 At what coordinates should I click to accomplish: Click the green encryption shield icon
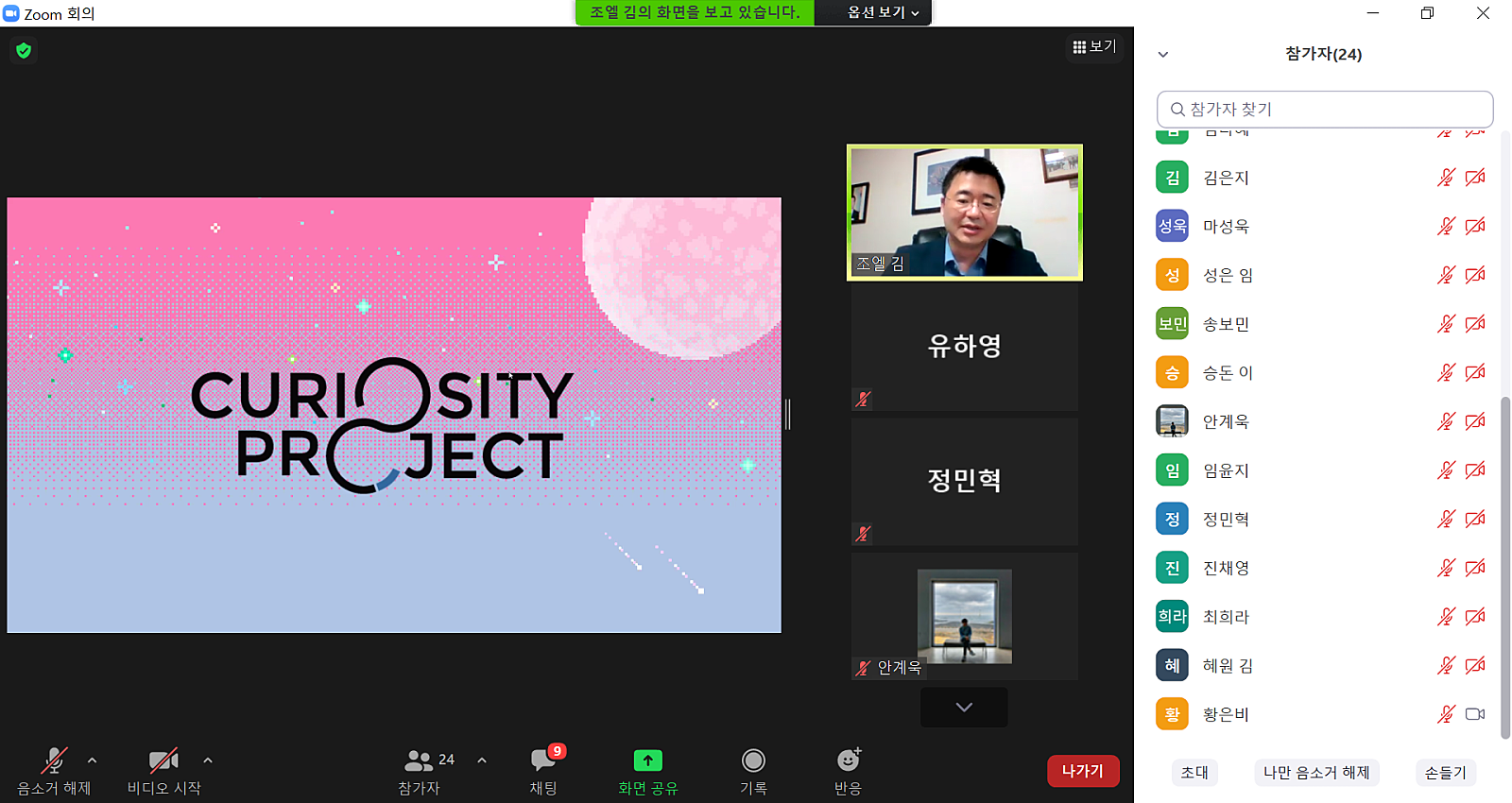24,50
